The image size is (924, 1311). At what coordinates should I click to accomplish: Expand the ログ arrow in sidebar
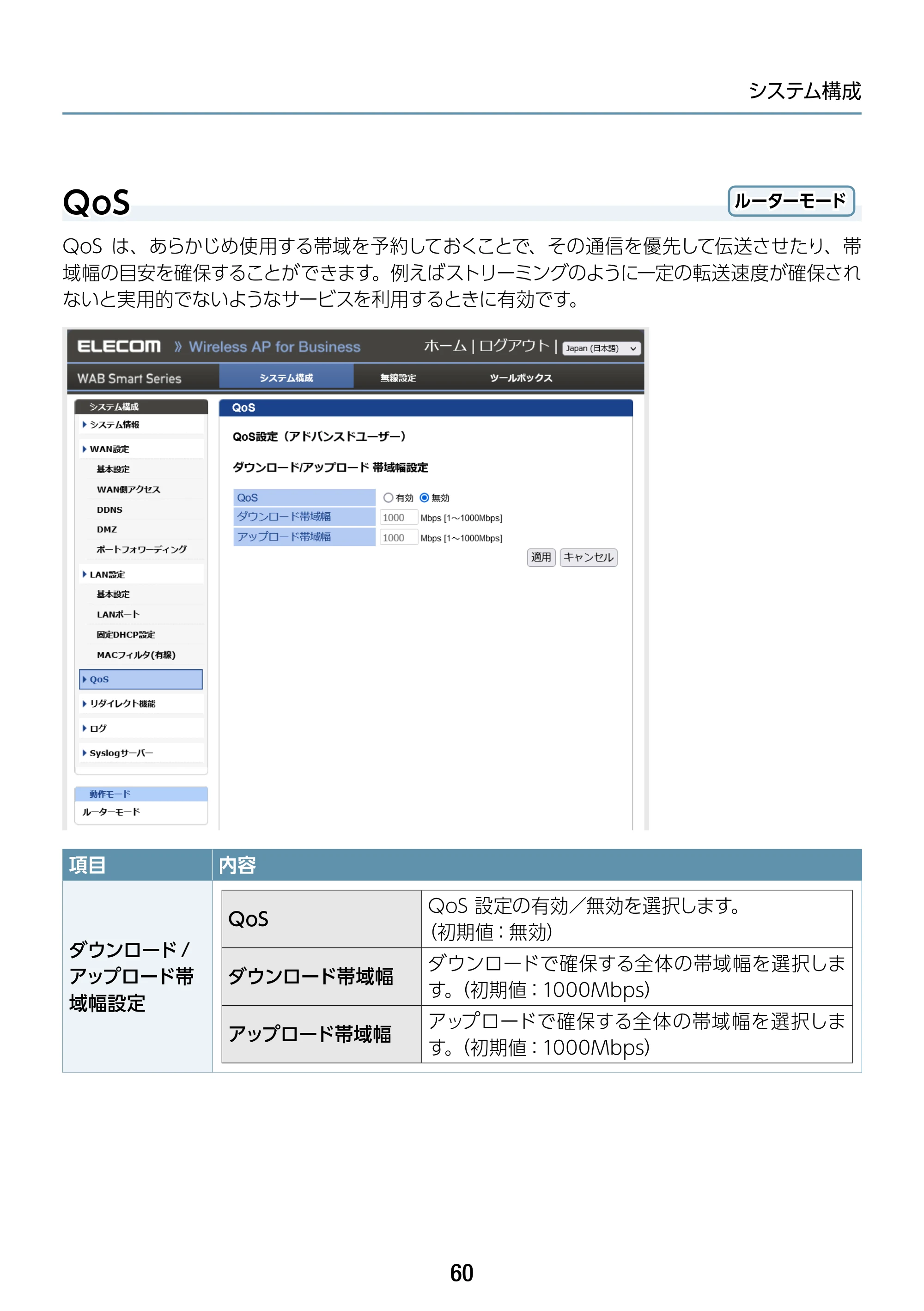[x=85, y=728]
